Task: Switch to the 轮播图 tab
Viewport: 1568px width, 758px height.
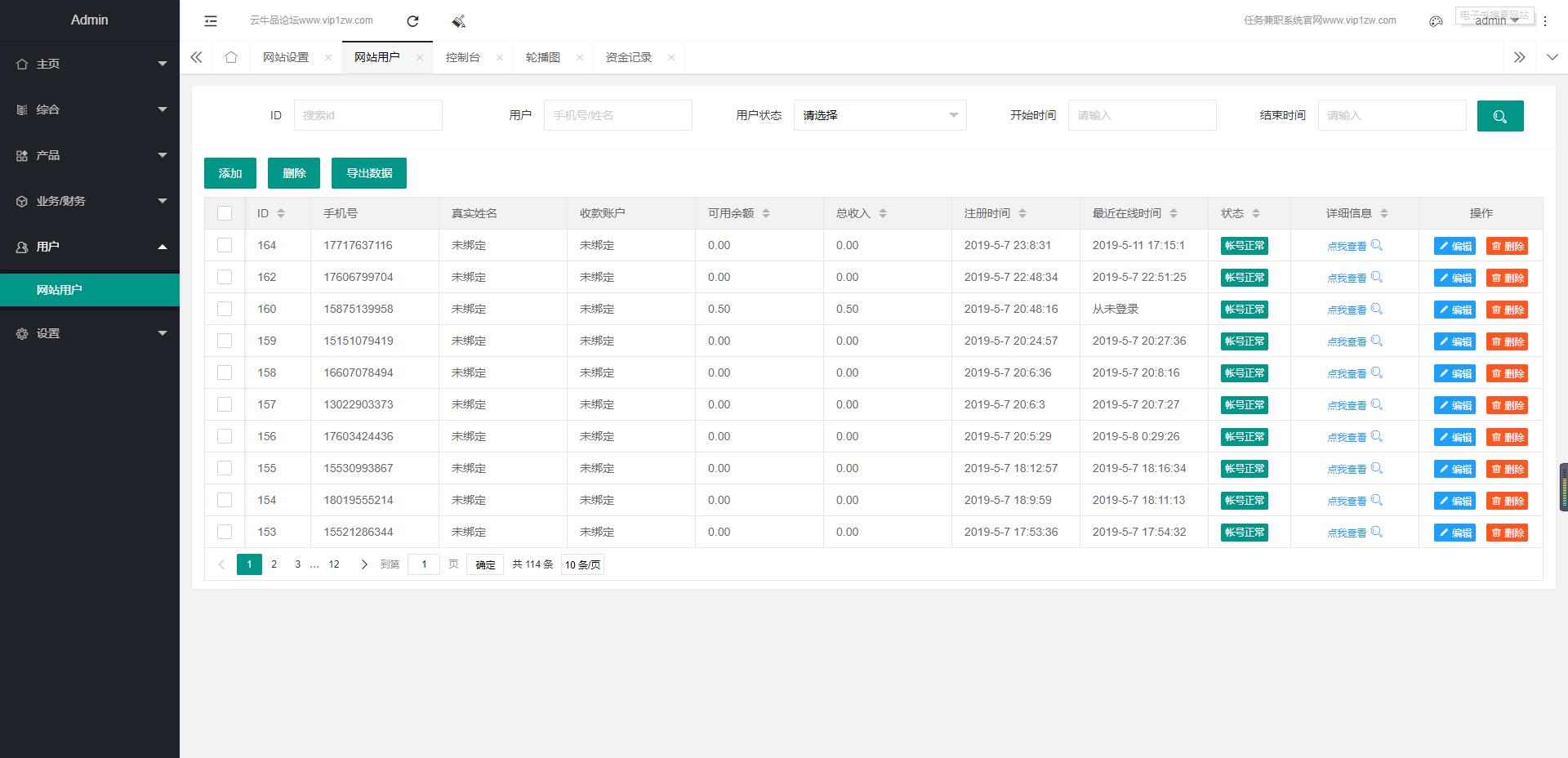Action: click(x=542, y=57)
